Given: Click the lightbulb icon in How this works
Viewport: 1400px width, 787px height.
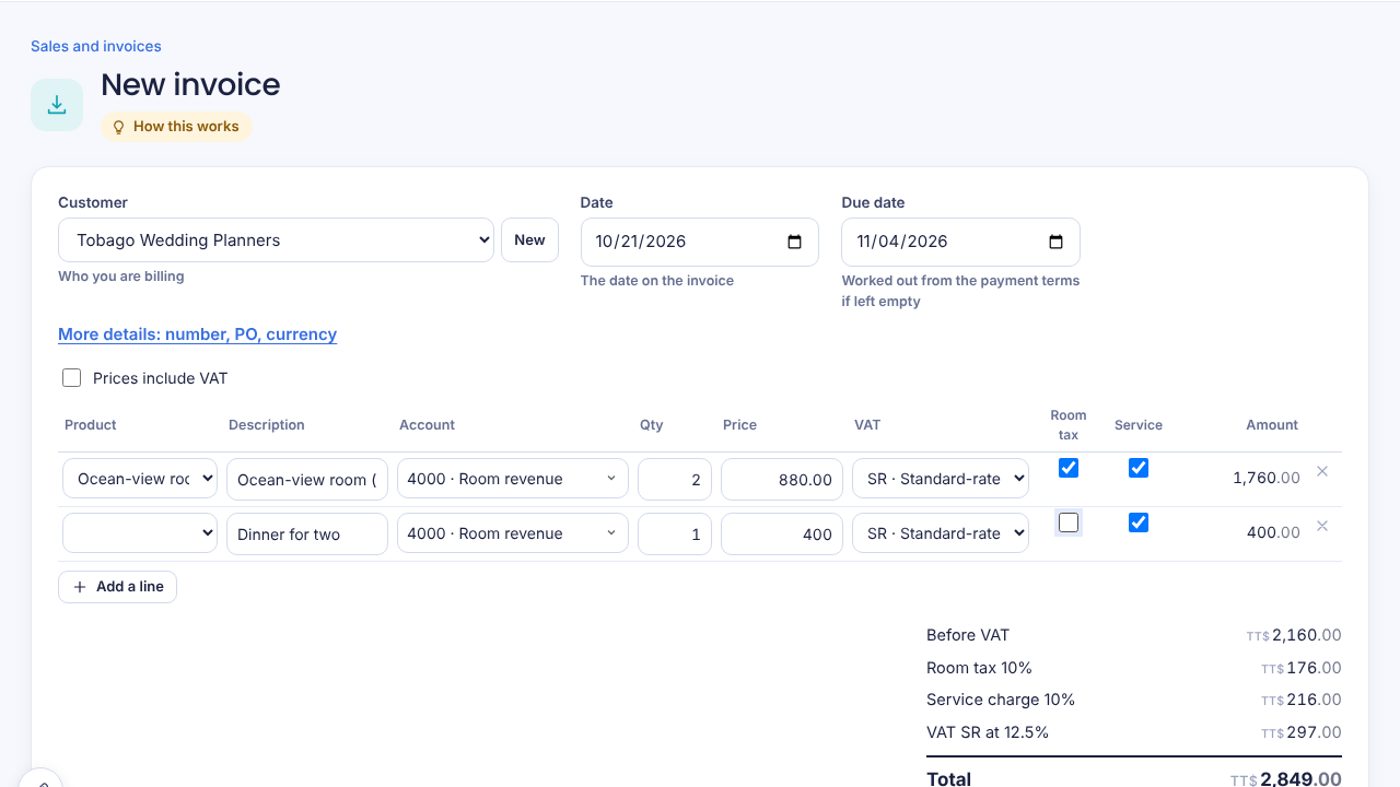Looking at the screenshot, I should coord(118,127).
